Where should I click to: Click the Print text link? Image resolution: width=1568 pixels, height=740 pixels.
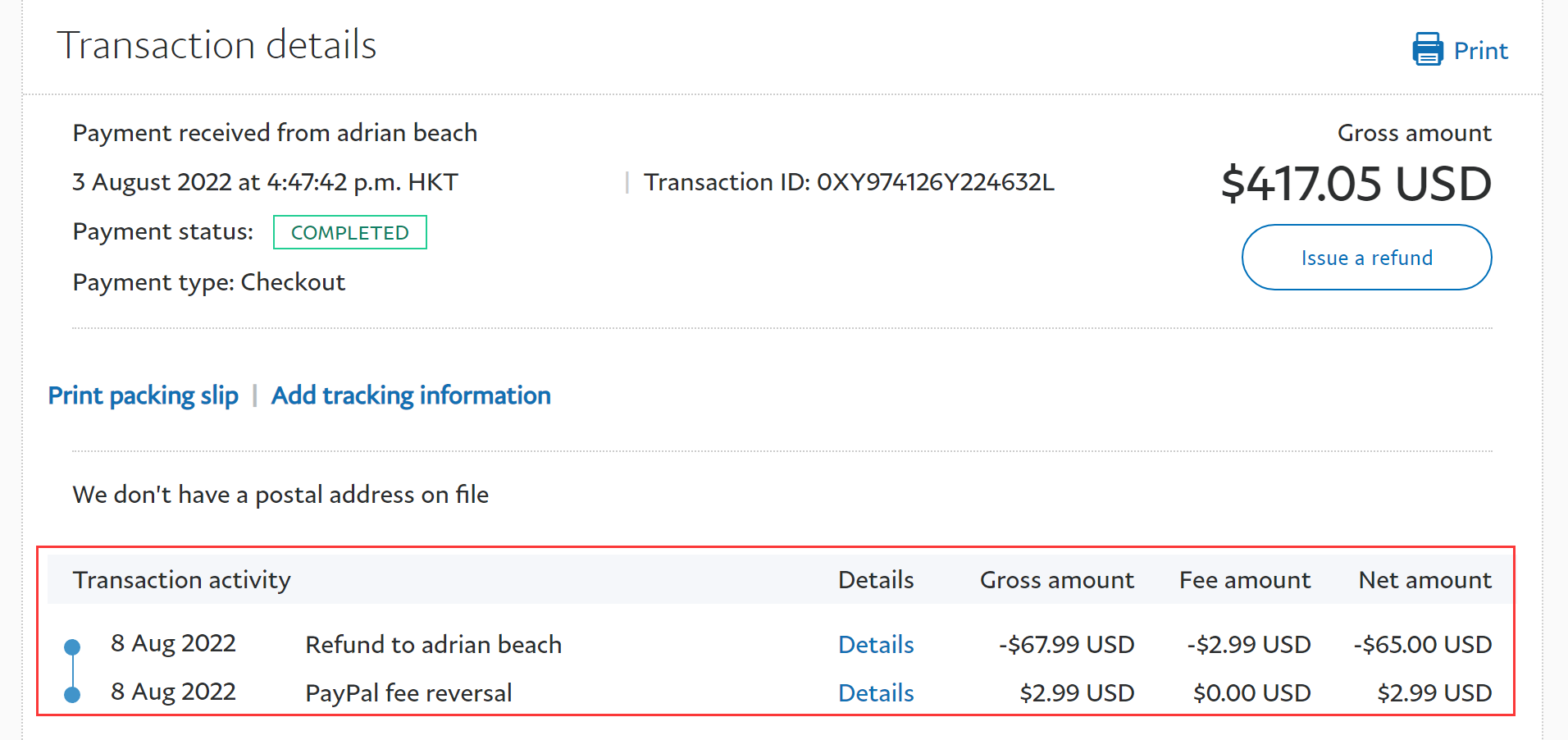(1480, 51)
